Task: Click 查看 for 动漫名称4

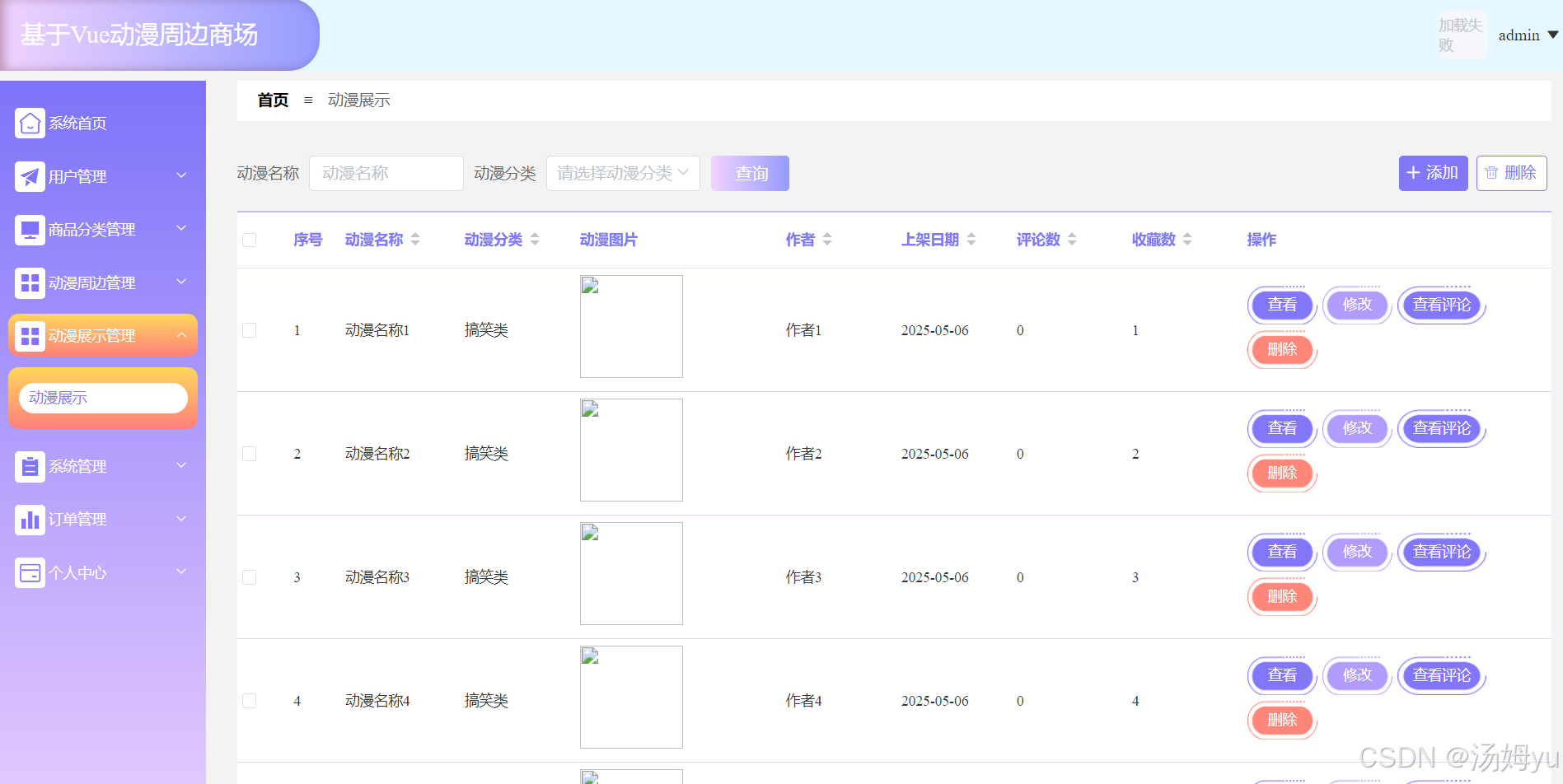Action: coord(1281,675)
